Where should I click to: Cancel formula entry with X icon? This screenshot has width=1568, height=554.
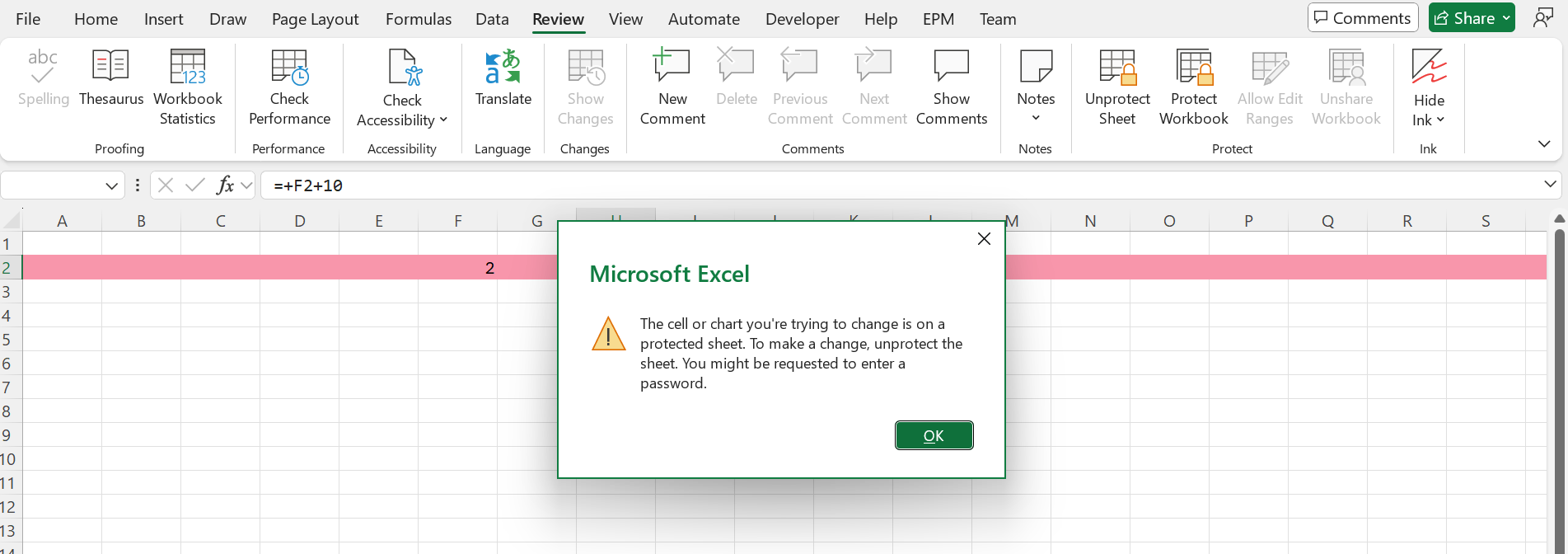pos(166,185)
